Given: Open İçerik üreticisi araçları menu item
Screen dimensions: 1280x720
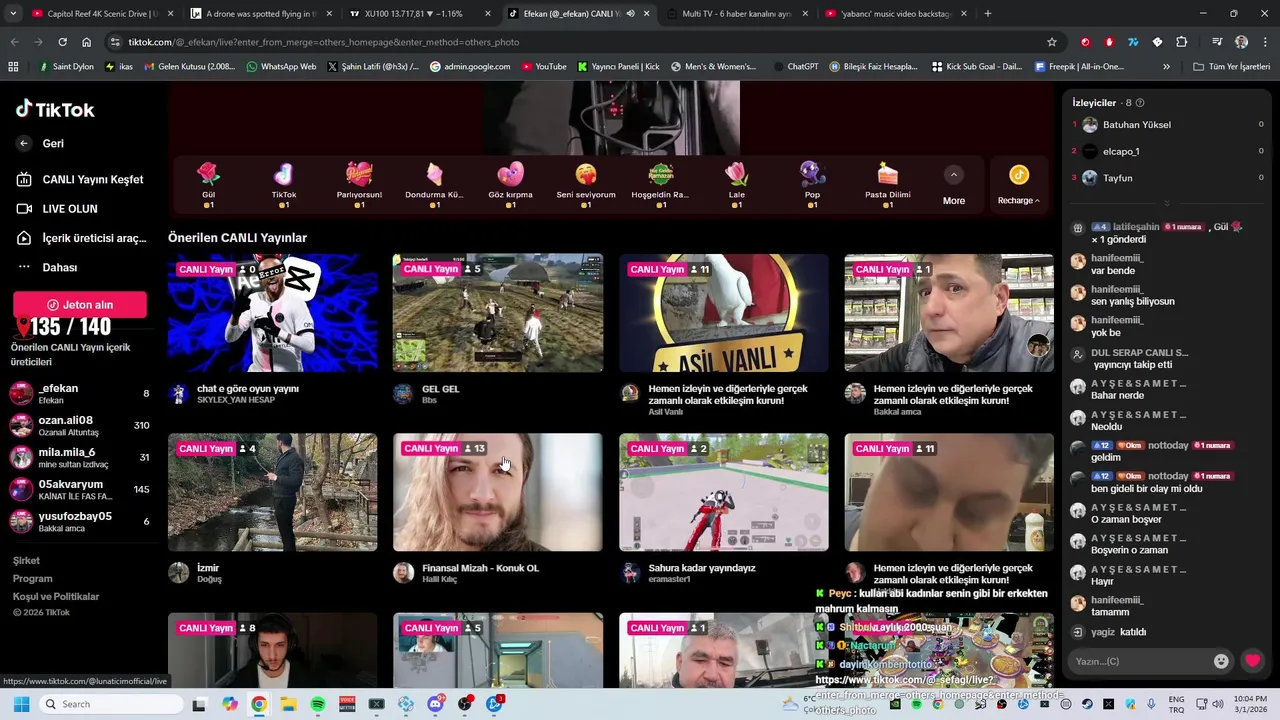Looking at the screenshot, I should pos(80,238).
